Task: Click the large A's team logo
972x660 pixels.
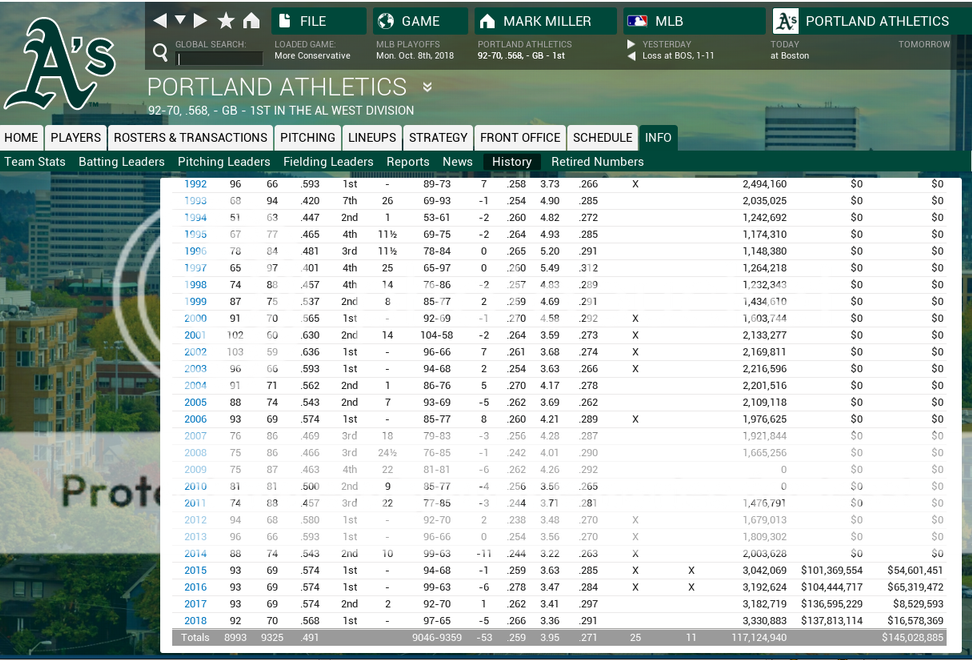Action: (60, 64)
